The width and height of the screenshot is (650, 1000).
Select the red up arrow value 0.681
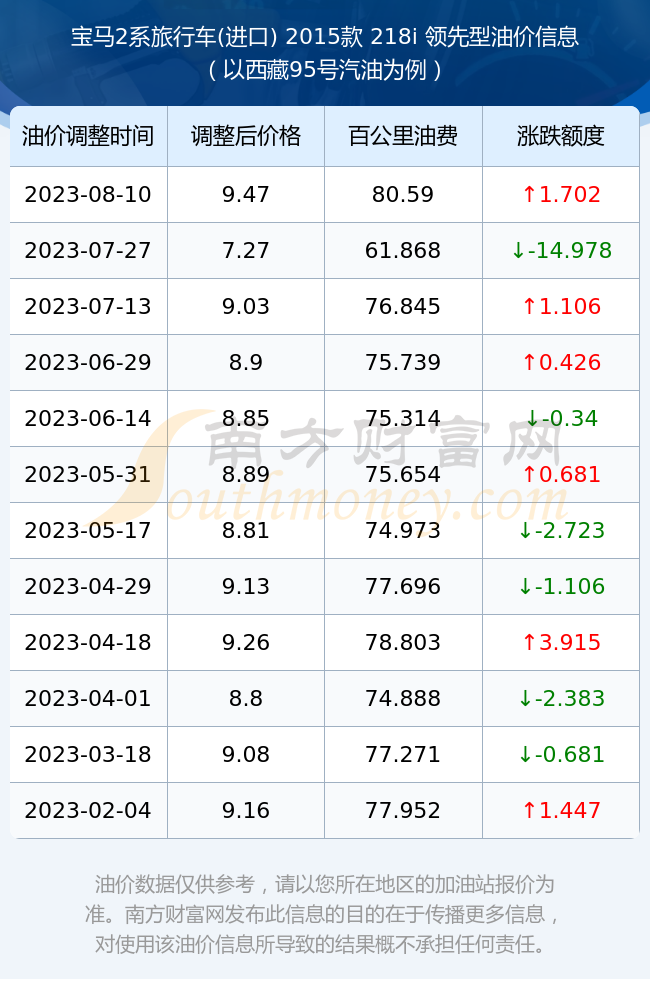coord(561,474)
